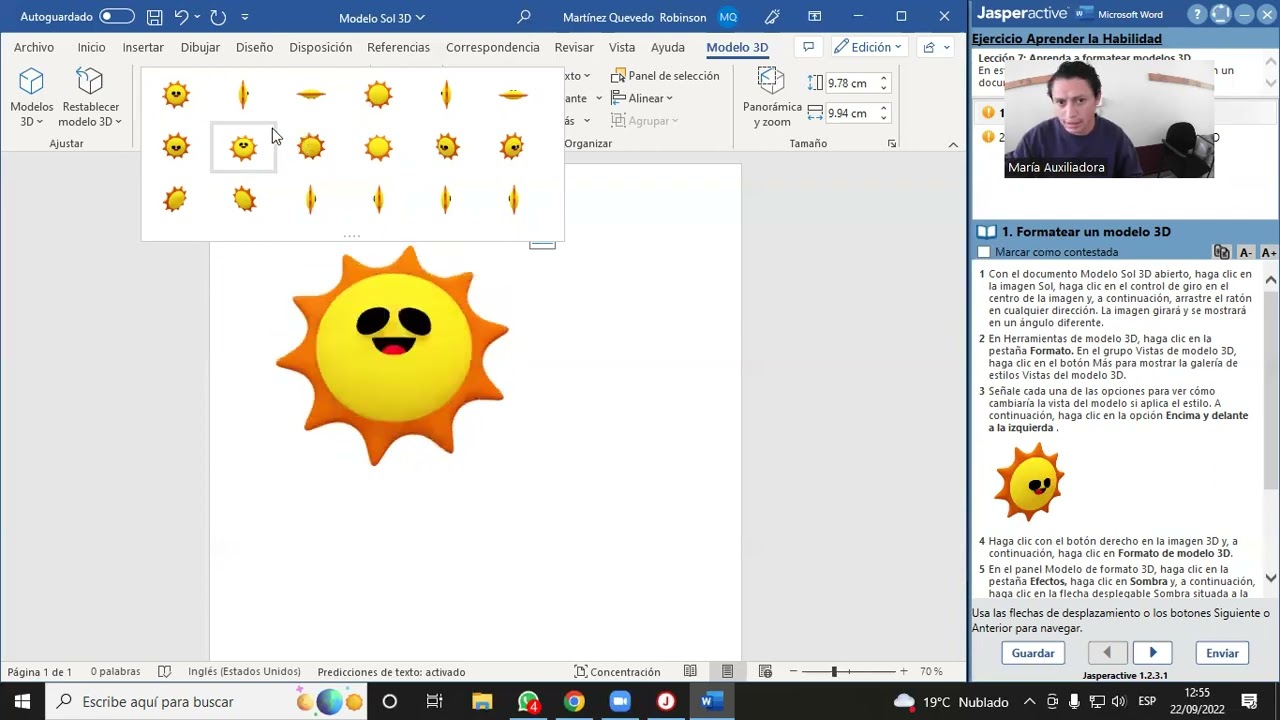This screenshot has height=720, width=1280.
Task: Click the zoom slider handle in the status bar
Action: pos(834,672)
